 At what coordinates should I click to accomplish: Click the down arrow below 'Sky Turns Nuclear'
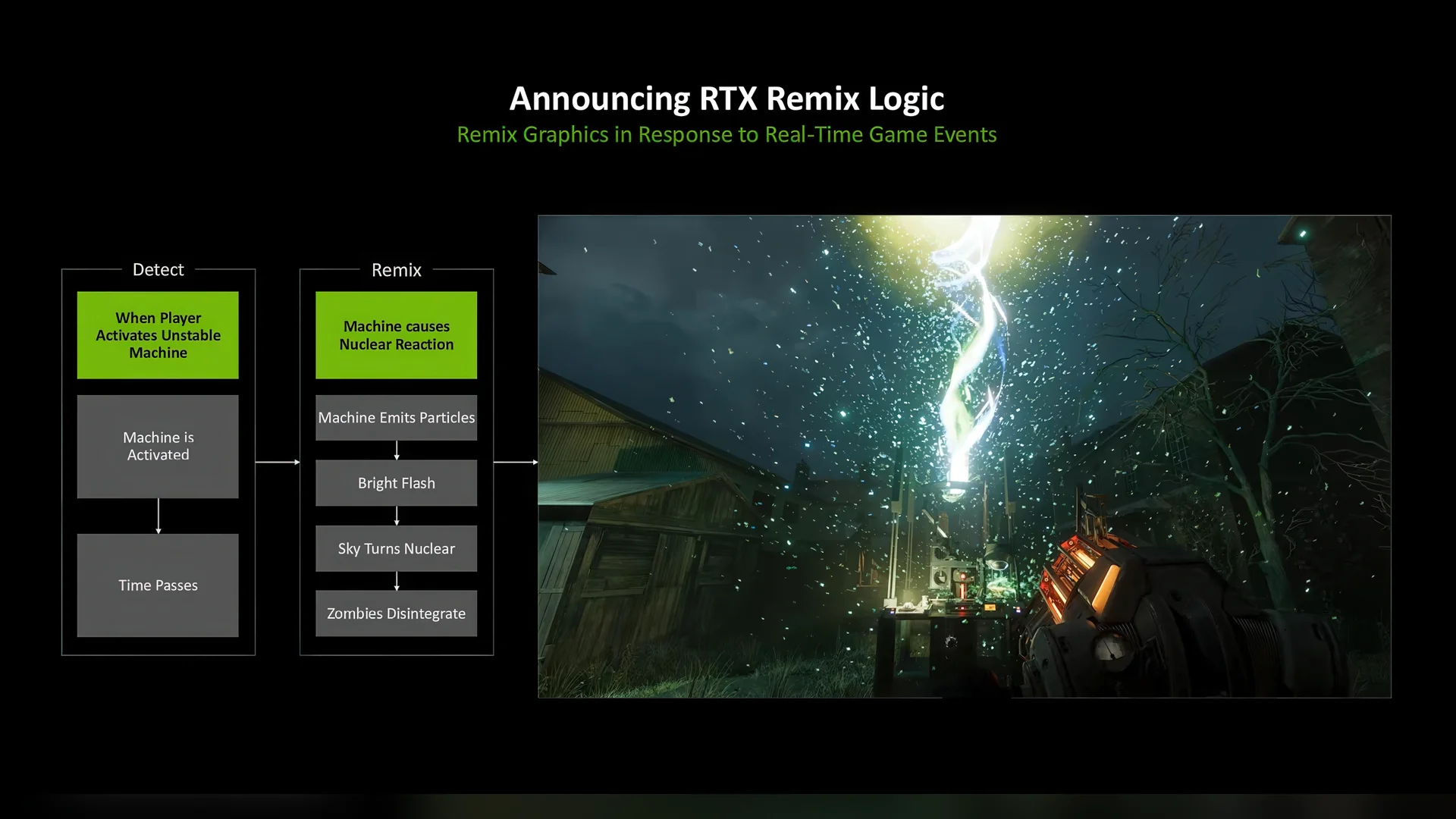397,581
